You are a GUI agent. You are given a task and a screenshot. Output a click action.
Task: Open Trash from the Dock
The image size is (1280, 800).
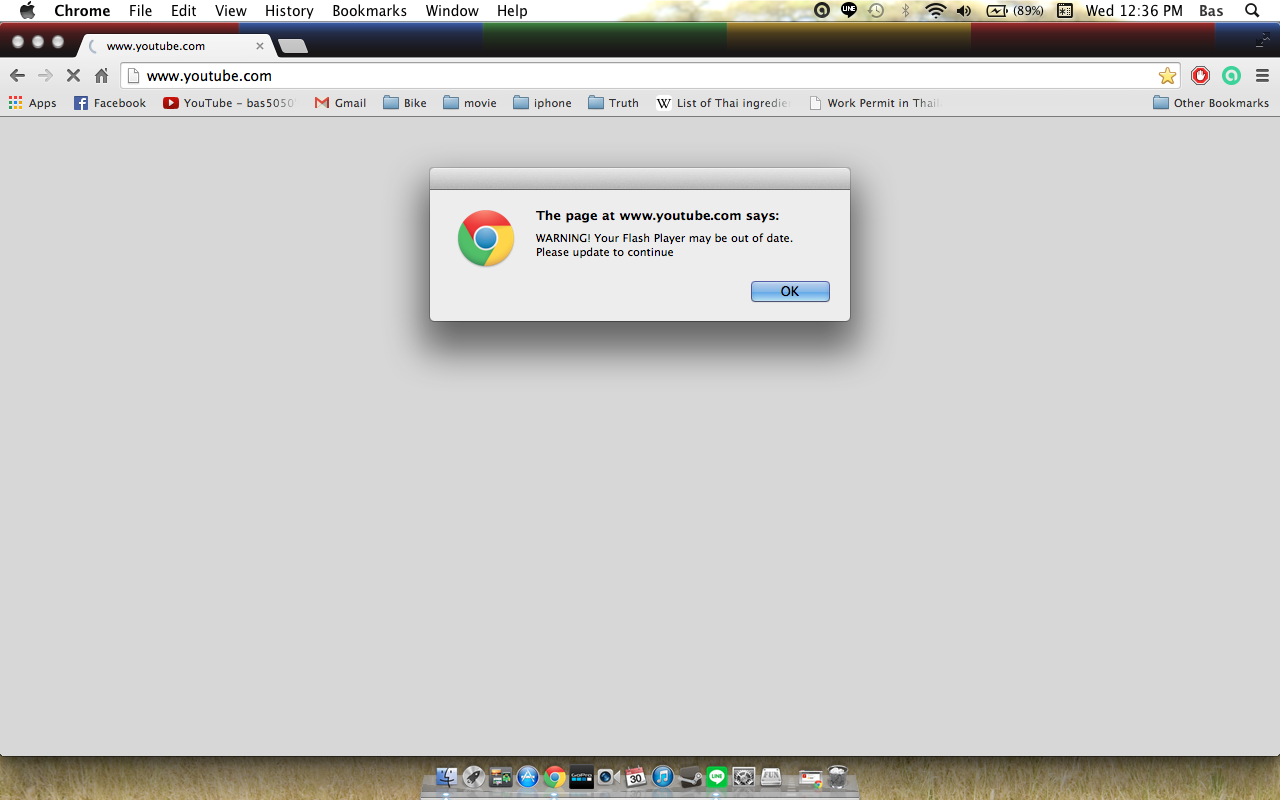(x=838, y=777)
